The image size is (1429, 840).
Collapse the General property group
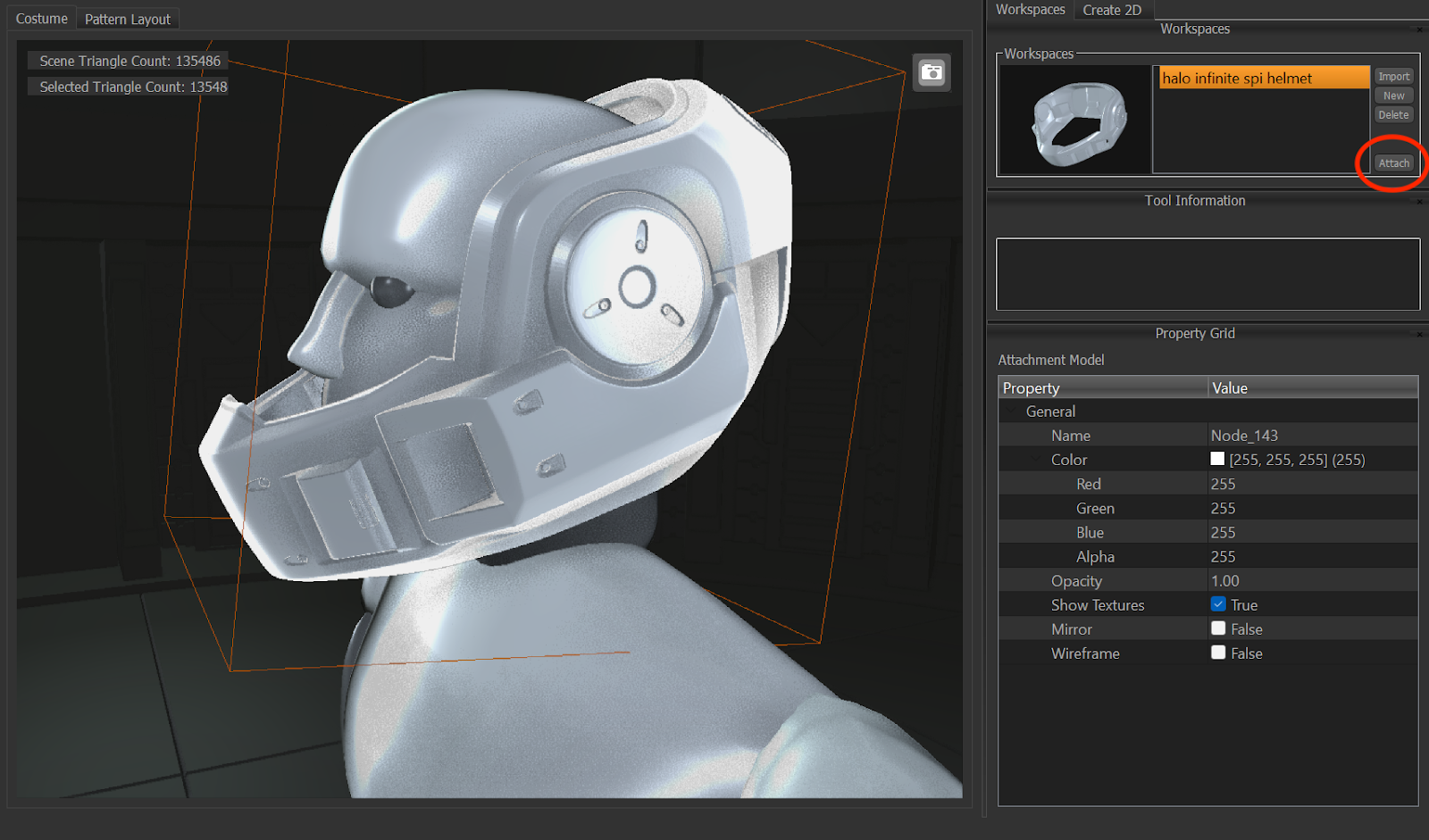coord(1012,412)
